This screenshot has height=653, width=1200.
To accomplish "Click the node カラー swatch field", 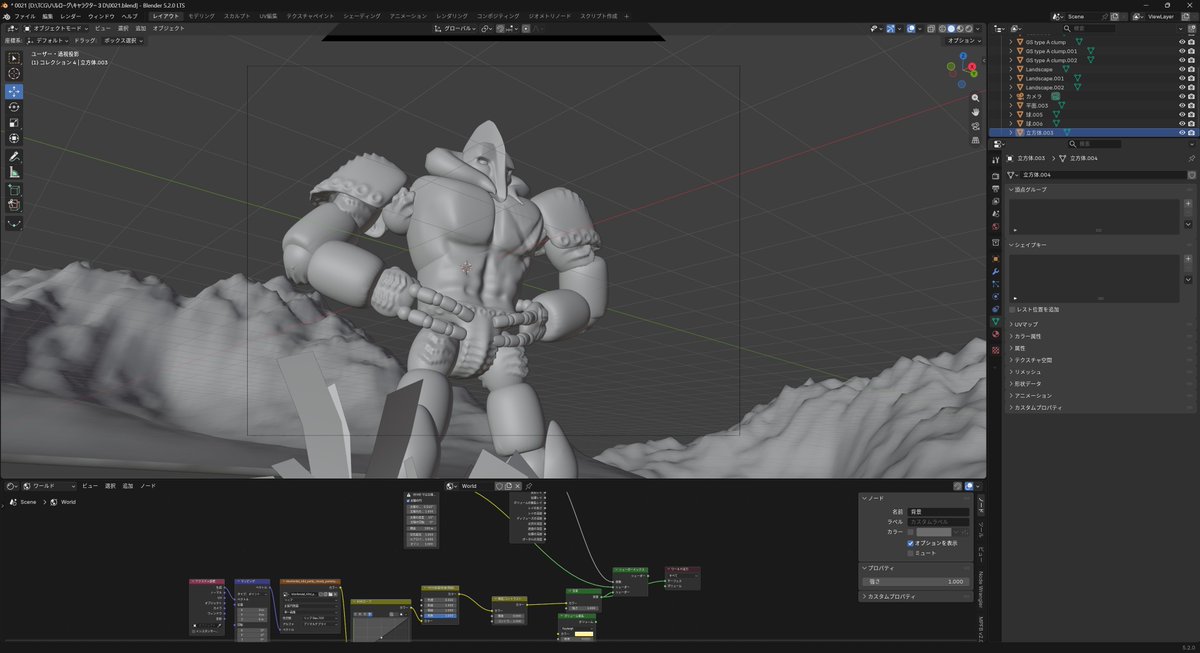I will coord(935,532).
